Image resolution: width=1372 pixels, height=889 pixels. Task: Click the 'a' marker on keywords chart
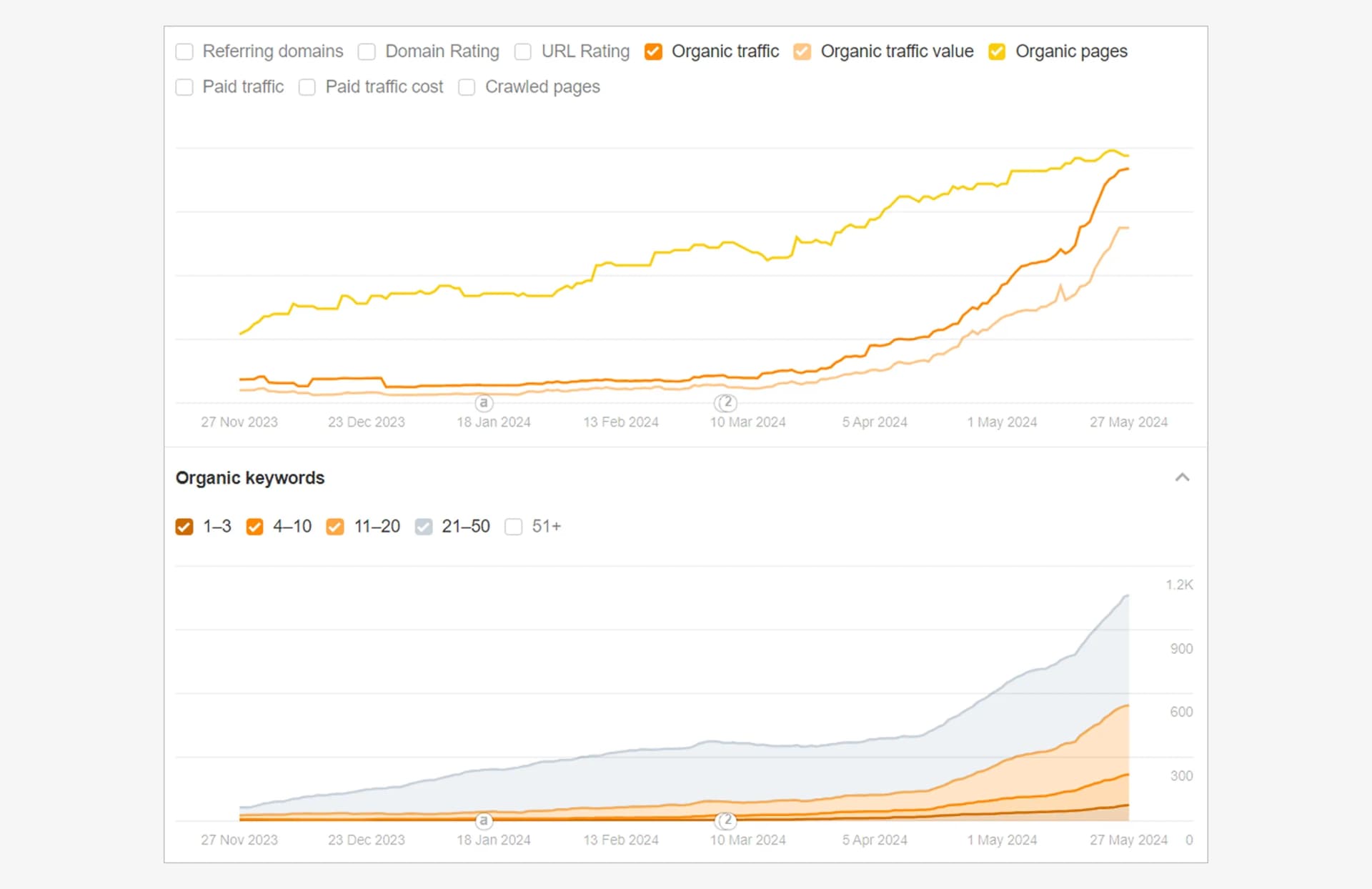pyautogui.click(x=484, y=820)
